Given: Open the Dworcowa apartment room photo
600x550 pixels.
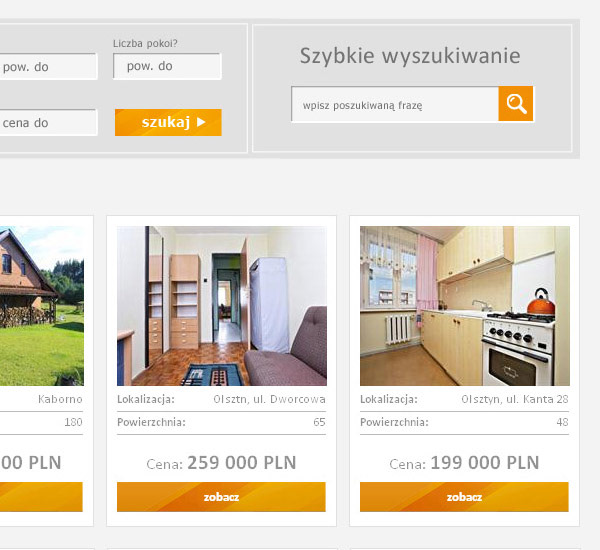Looking at the screenshot, I should pyautogui.click(x=222, y=306).
